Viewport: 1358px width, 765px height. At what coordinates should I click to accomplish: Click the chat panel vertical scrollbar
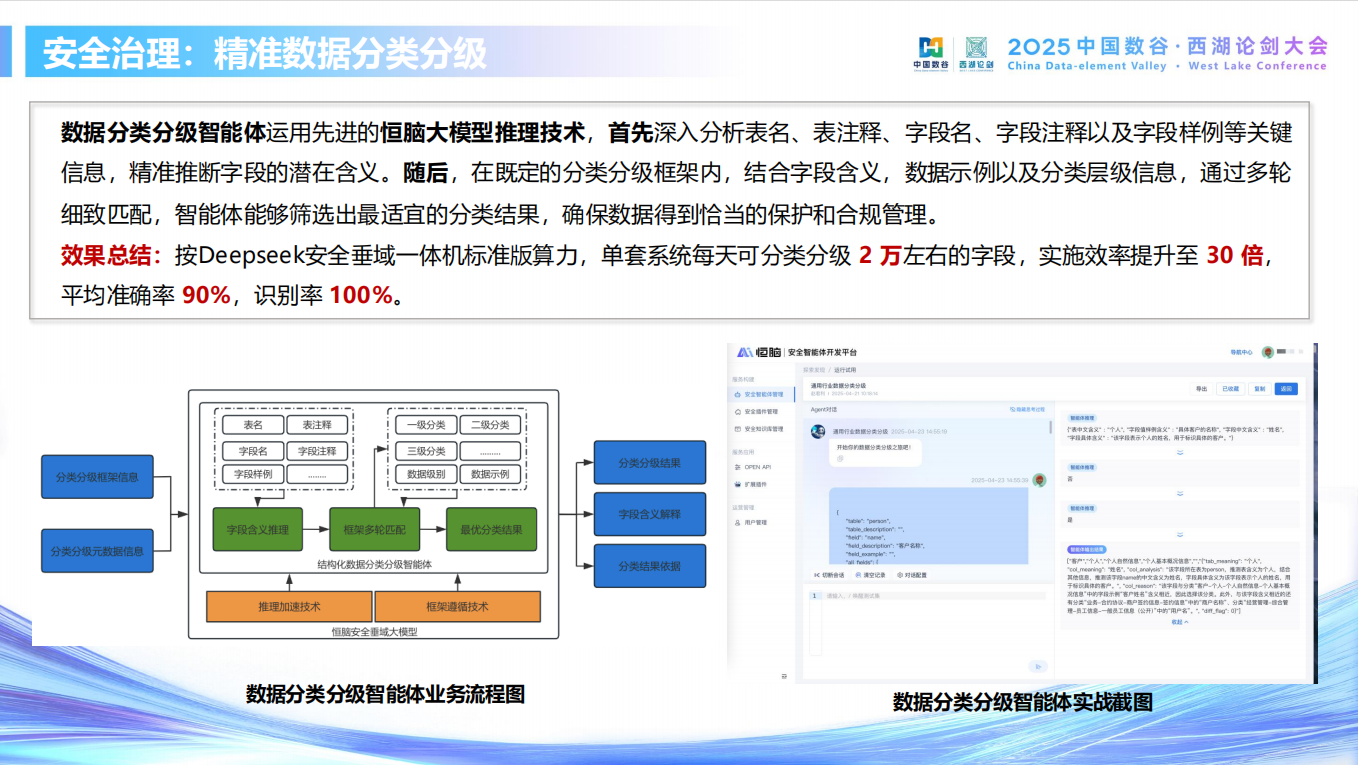(1050, 427)
